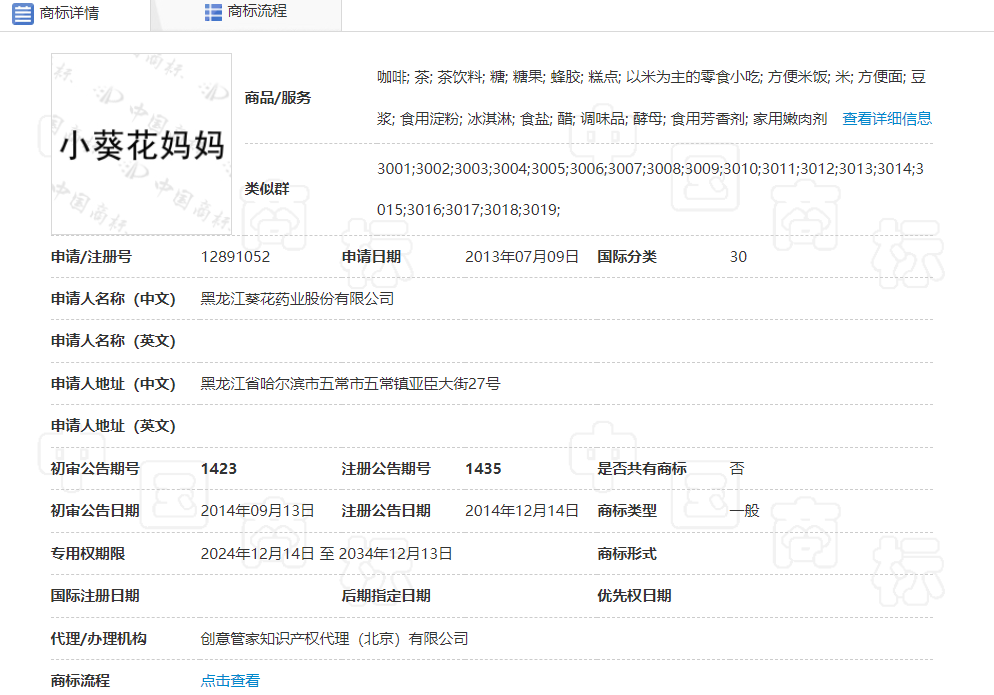Click the 专用权期限 label
Image resolution: width=994 pixels, height=695 pixels.
coord(88,554)
